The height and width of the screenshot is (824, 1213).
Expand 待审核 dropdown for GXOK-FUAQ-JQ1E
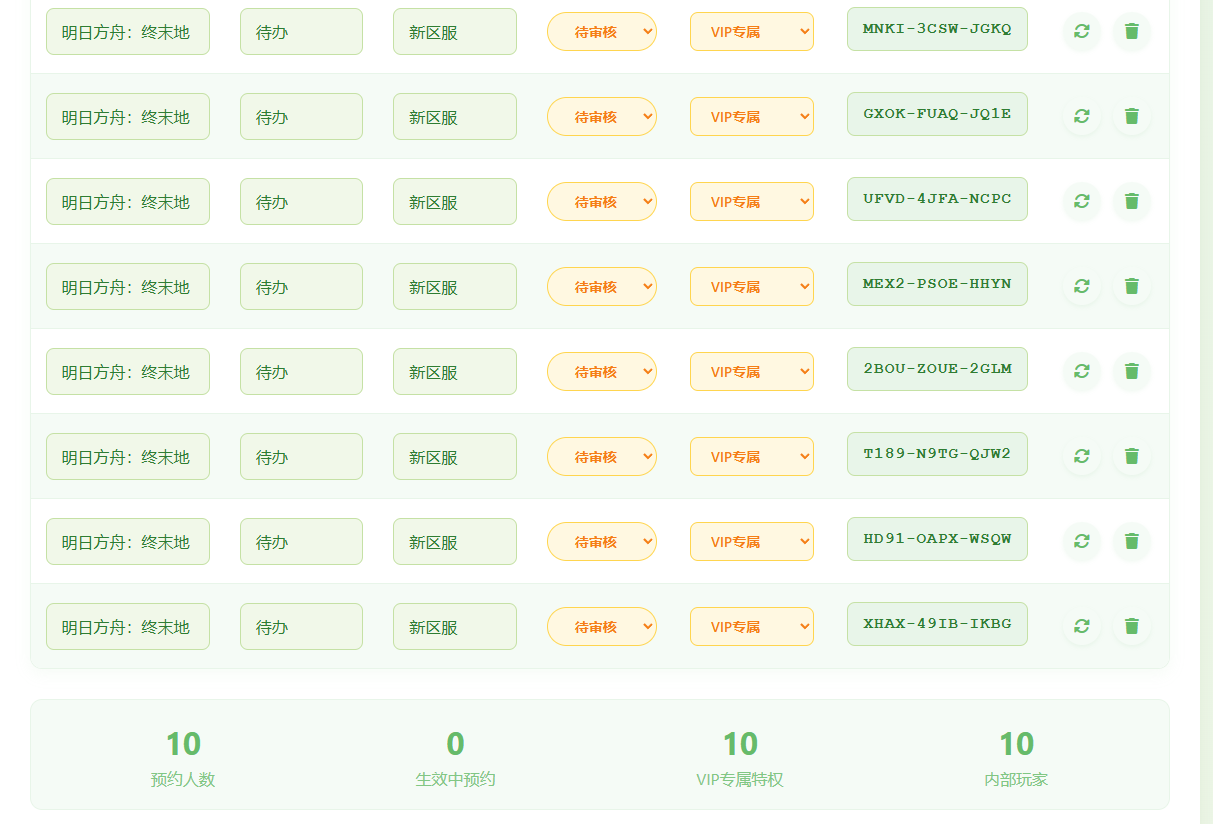click(x=602, y=117)
